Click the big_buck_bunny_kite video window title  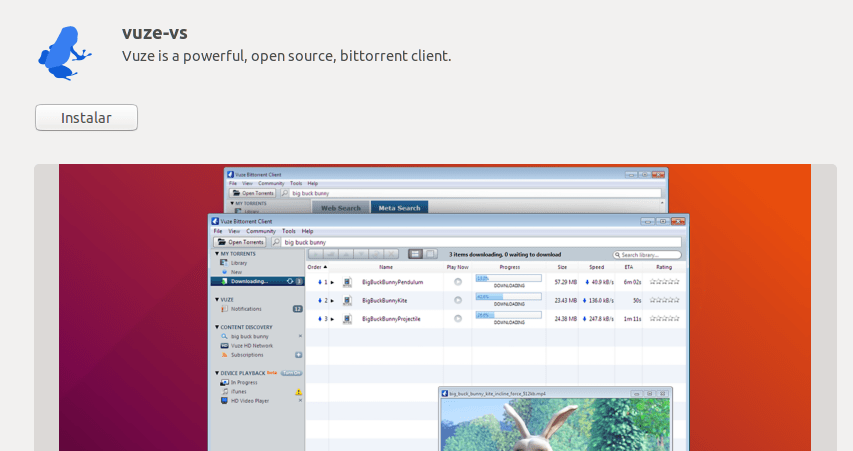pos(497,393)
